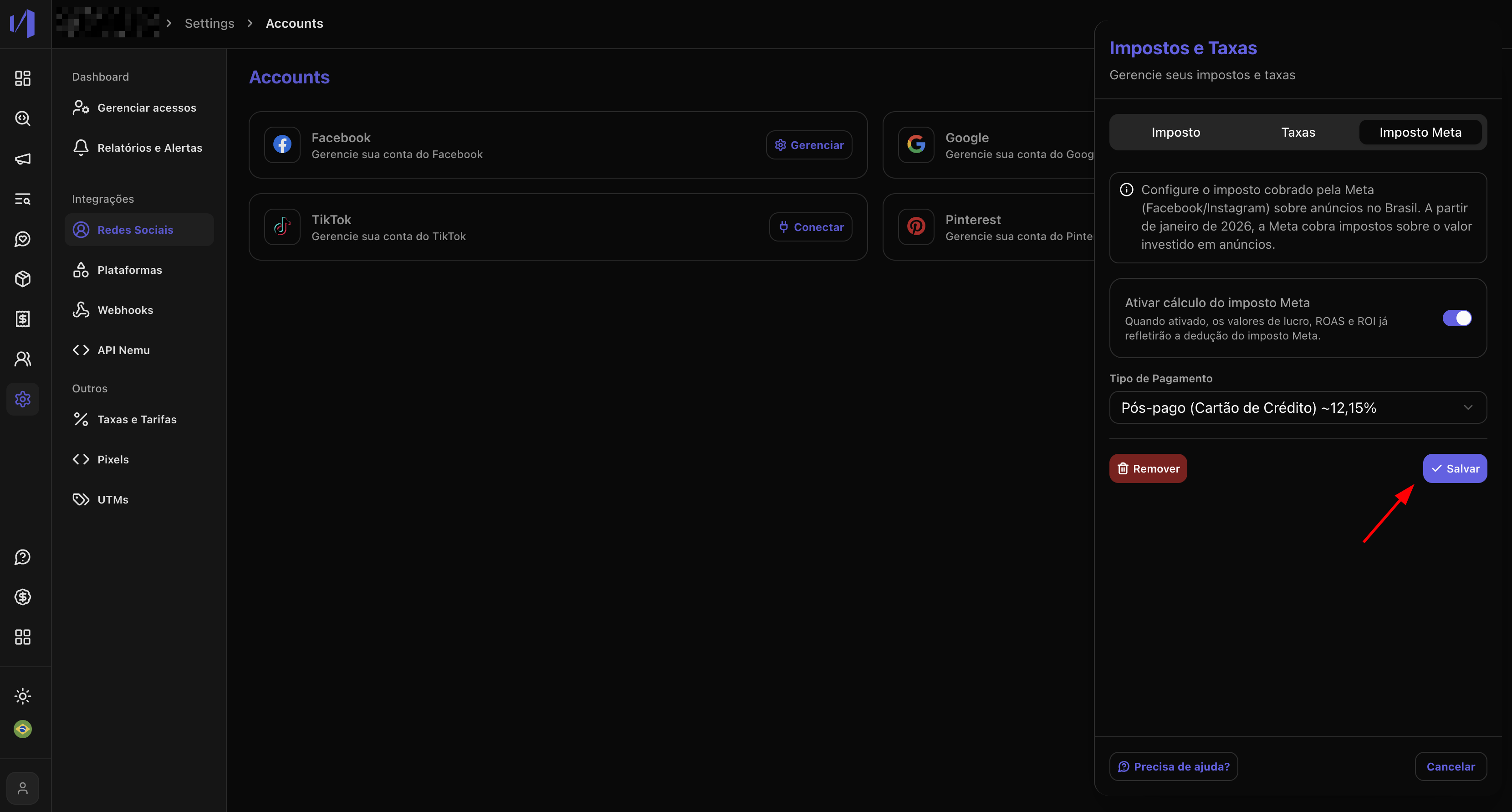Screen dimensions: 1512x812
Task: Switch to the Imposto tab
Action: tap(1175, 133)
